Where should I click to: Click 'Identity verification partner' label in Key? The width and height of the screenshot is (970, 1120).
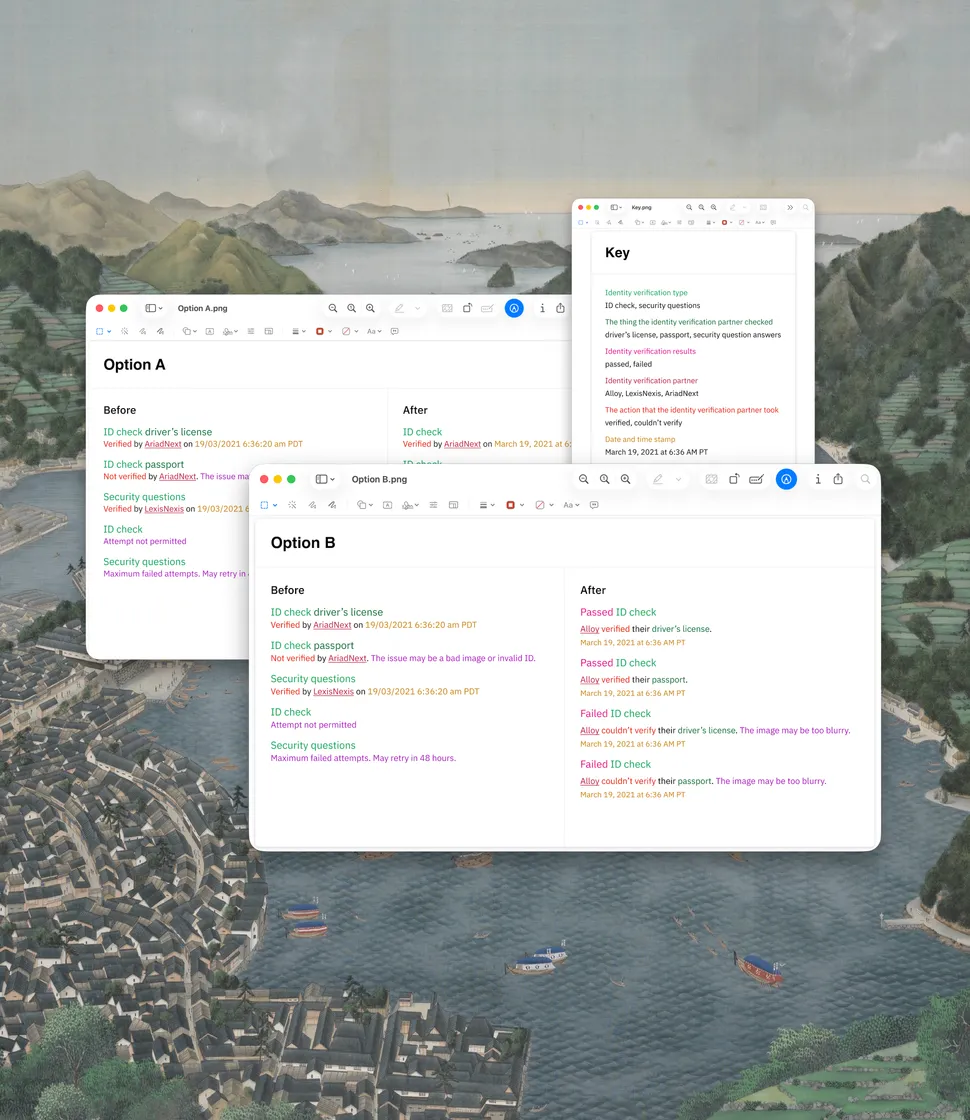[651, 381]
